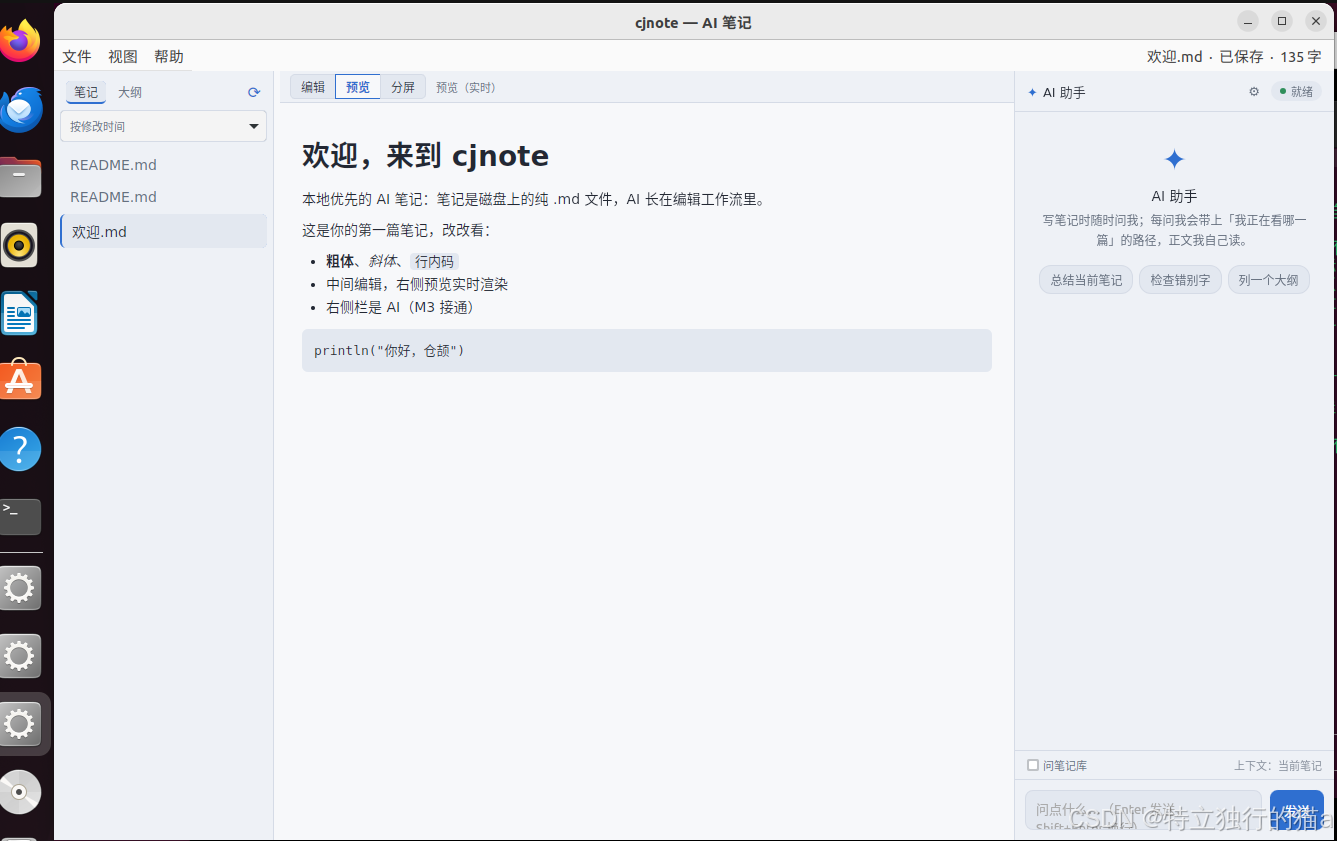Click the 预览（实时）label
1337x841 pixels.
[x=466, y=88]
